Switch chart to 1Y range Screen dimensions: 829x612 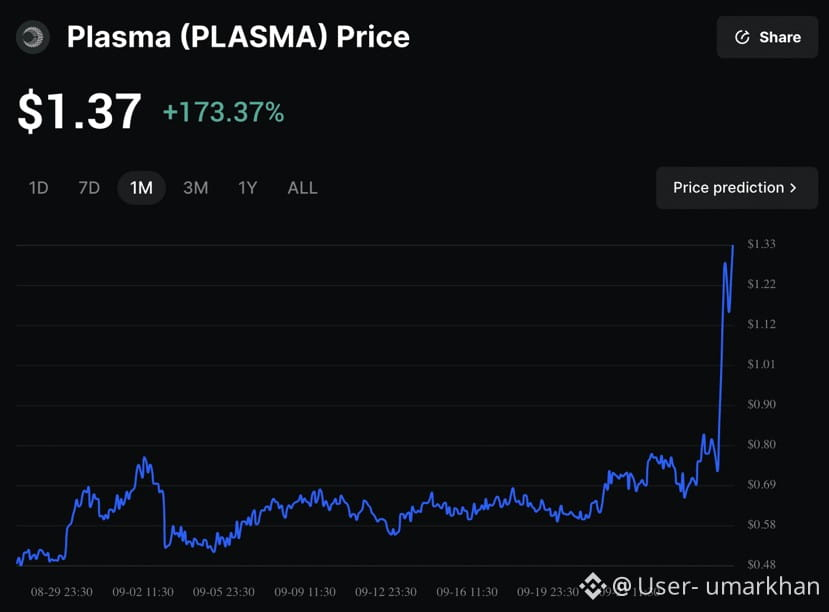[x=247, y=188]
